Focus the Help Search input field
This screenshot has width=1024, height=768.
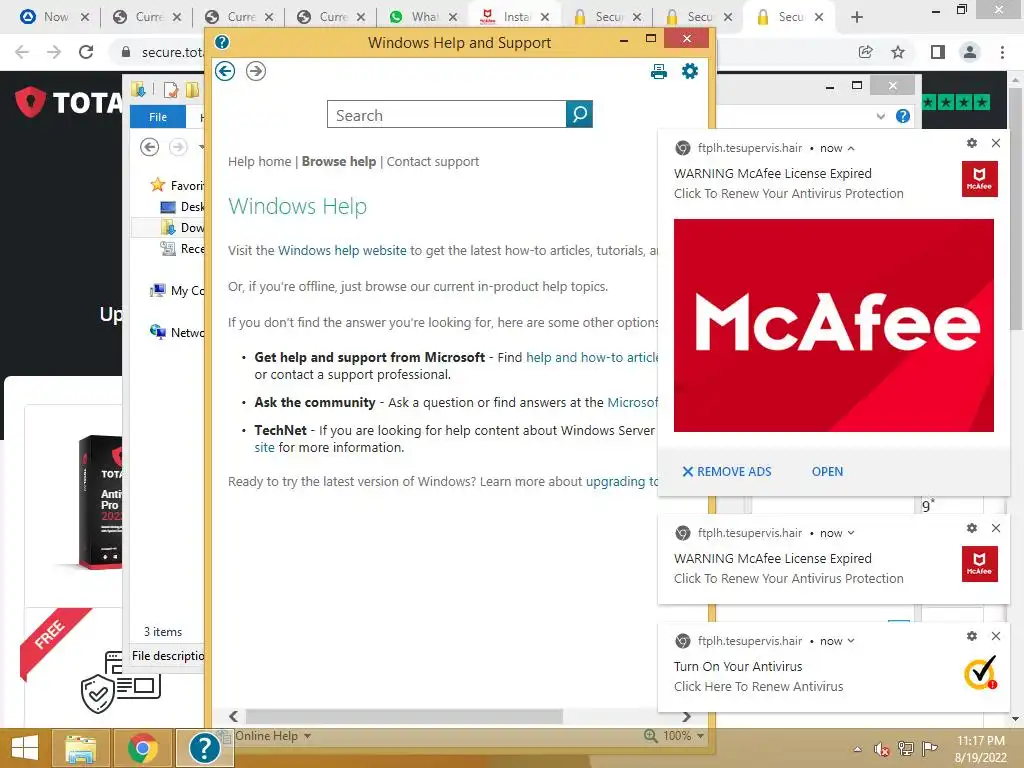point(447,114)
